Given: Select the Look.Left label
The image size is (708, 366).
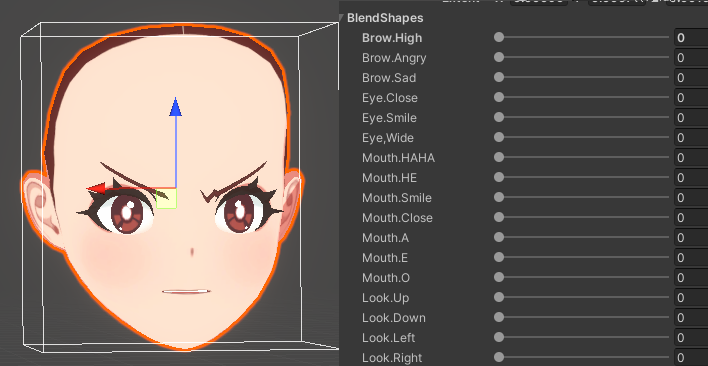Looking at the screenshot, I should point(388,338).
